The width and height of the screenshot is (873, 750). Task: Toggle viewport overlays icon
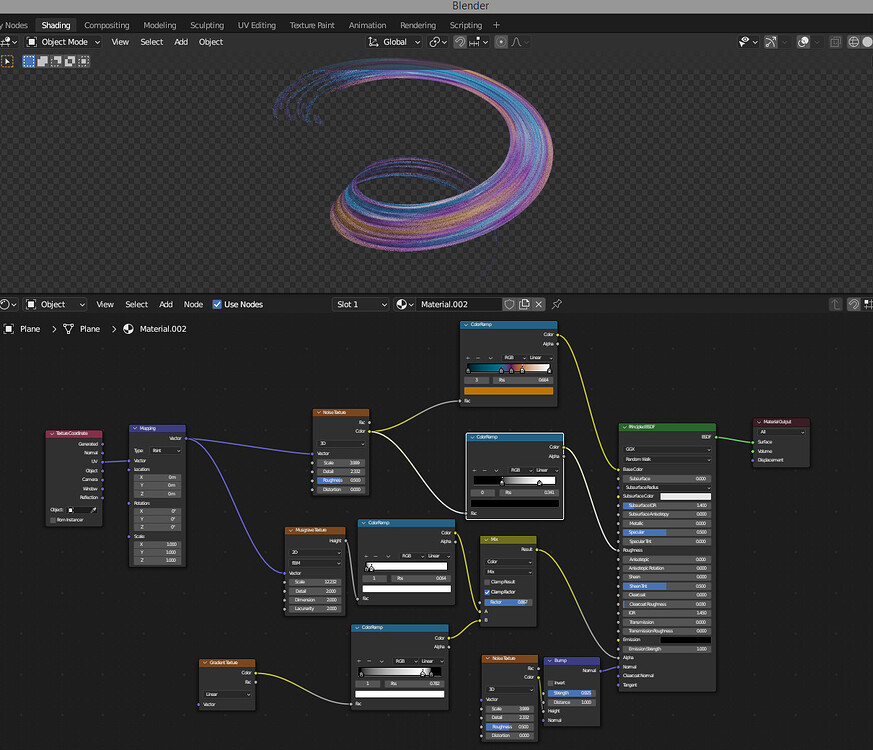pyautogui.click(x=803, y=42)
